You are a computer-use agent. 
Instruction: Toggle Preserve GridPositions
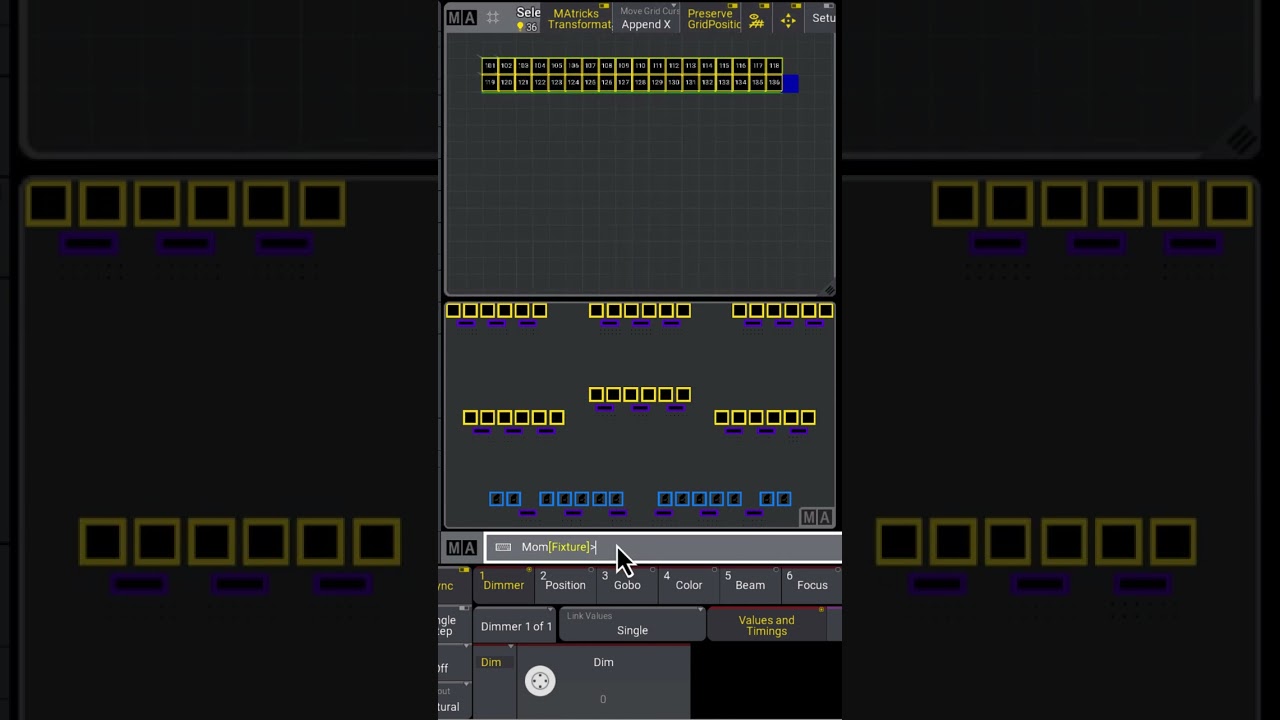713,18
